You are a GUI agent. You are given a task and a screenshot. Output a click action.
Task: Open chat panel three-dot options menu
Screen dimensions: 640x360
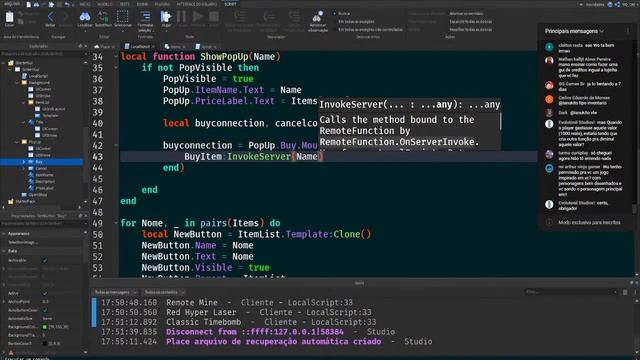point(628,31)
